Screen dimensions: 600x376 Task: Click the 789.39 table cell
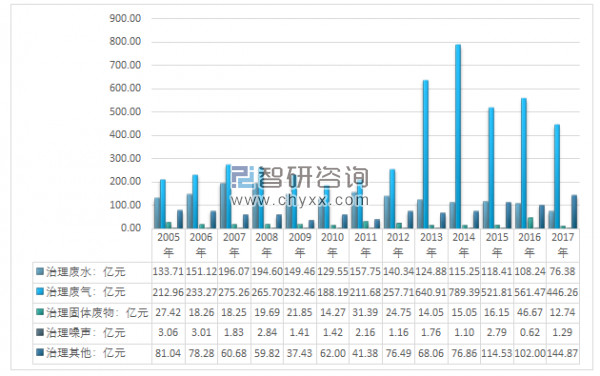pos(464,292)
